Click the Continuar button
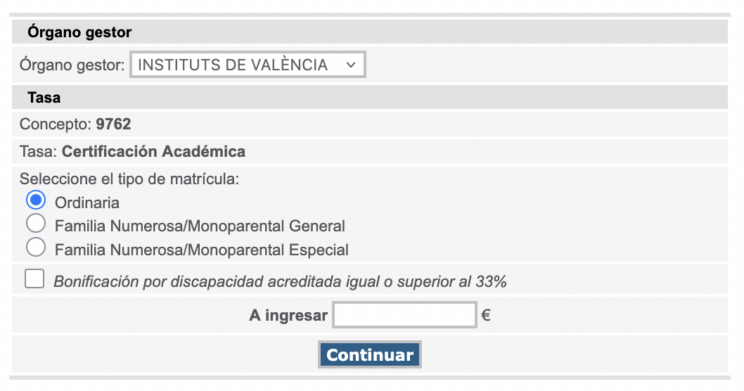Screen dimensions: 744x391 [x=370, y=354]
